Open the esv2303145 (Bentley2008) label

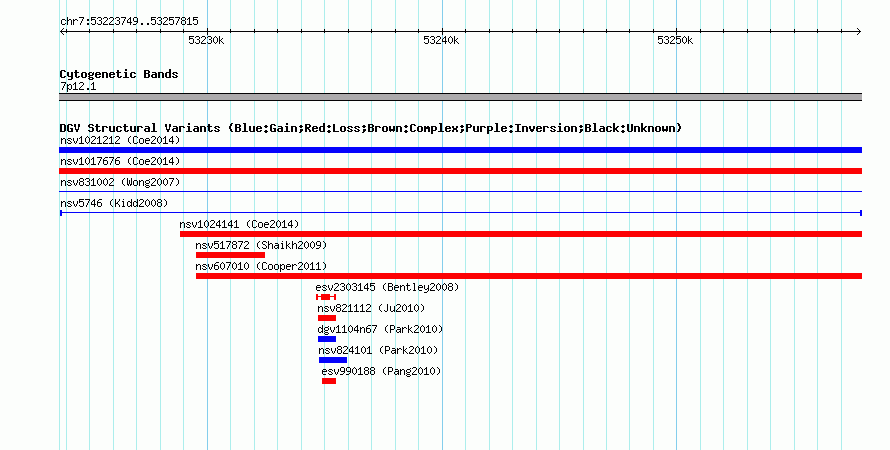click(387, 287)
